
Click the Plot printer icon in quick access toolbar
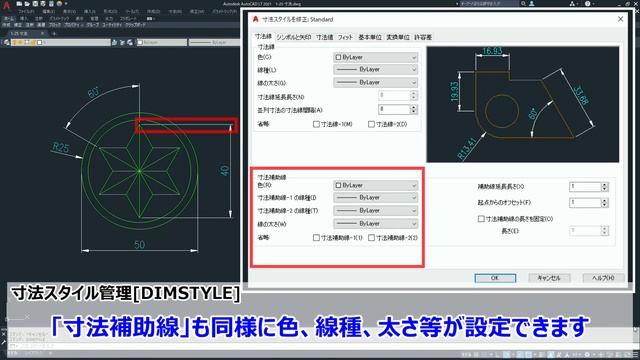point(51,4)
